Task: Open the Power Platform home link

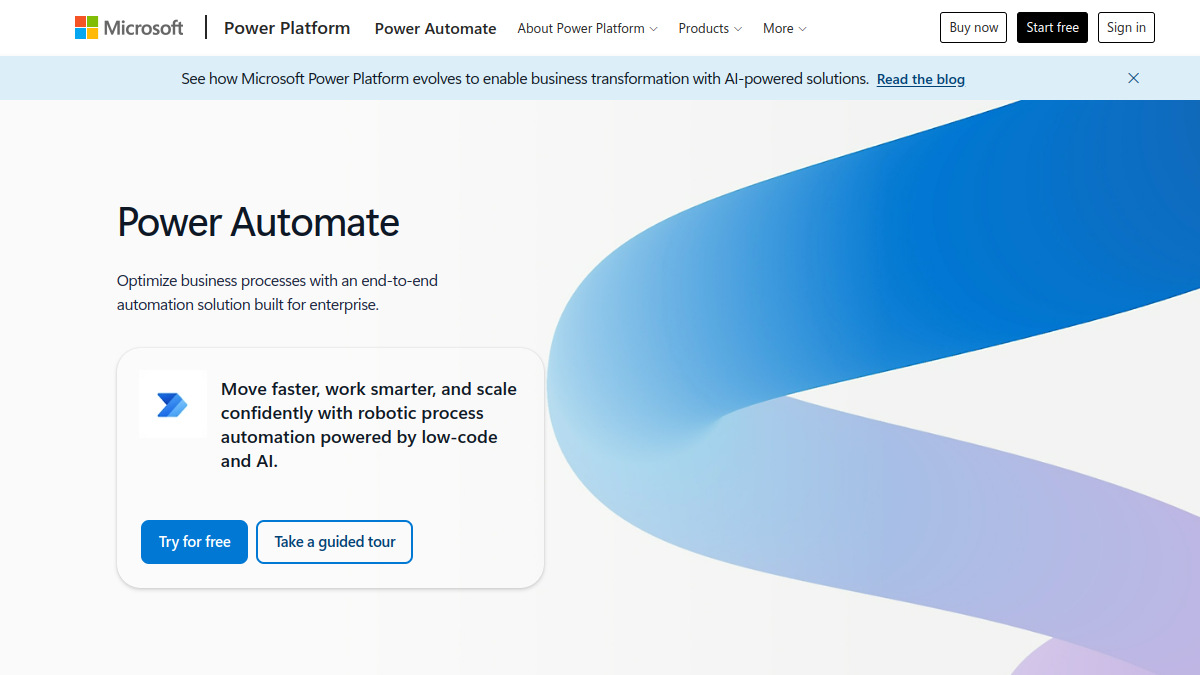Action: (287, 28)
